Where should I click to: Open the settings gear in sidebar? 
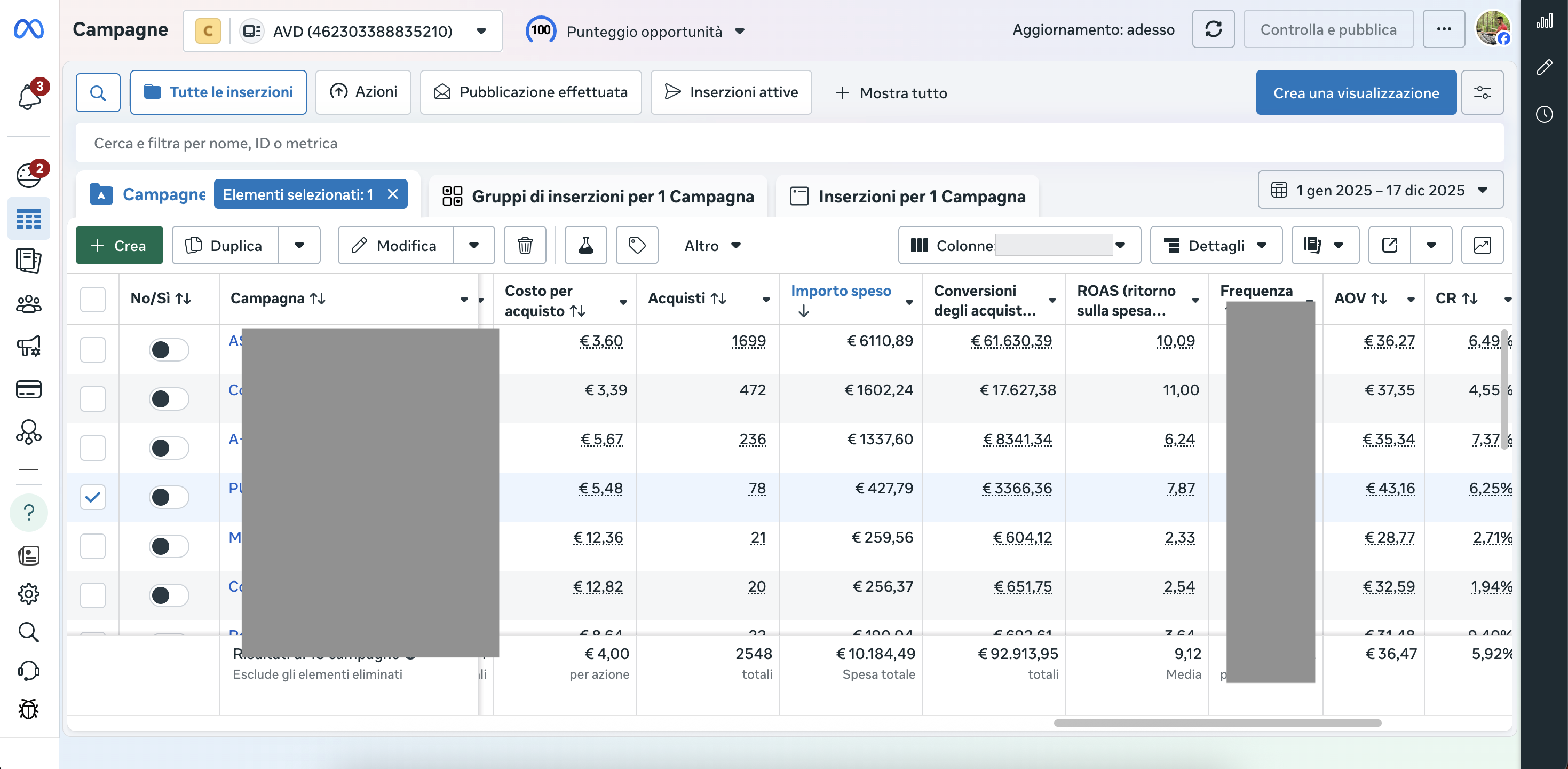point(29,594)
